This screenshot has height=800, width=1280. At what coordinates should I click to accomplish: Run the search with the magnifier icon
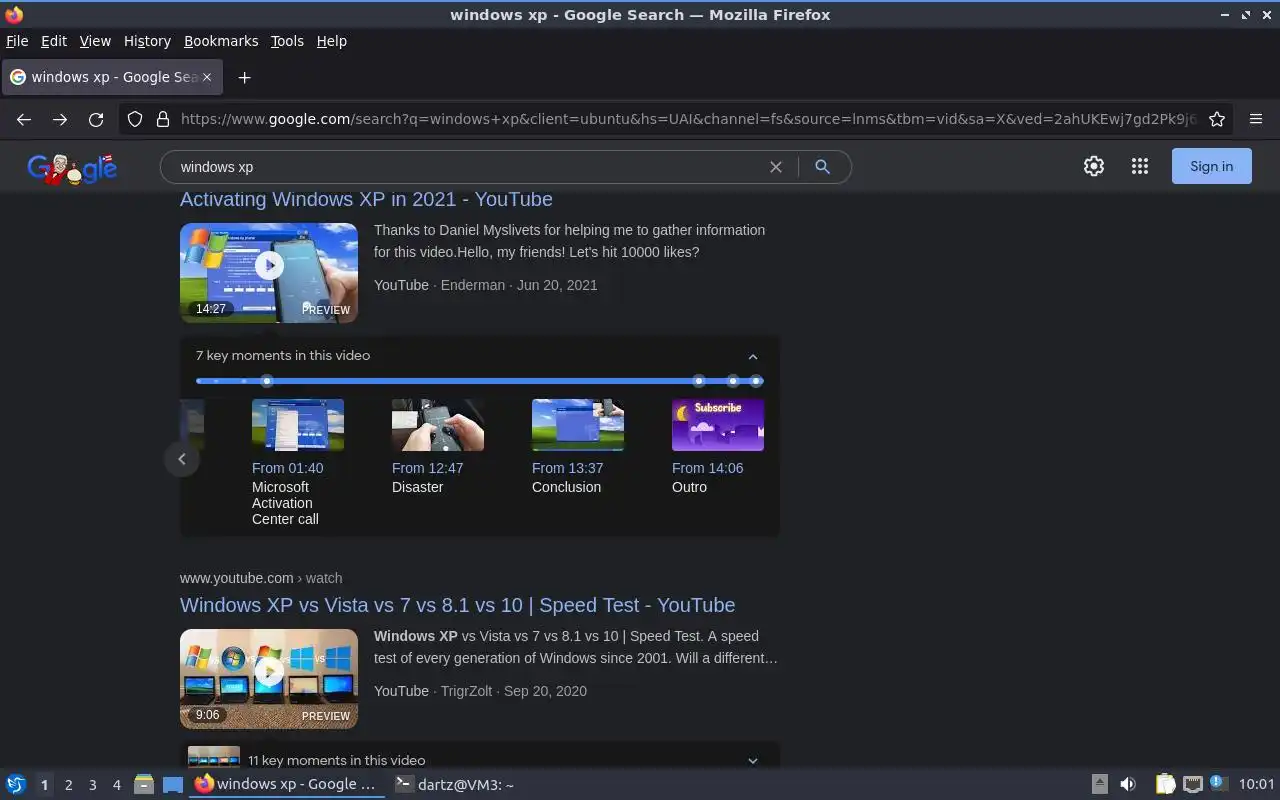(822, 167)
